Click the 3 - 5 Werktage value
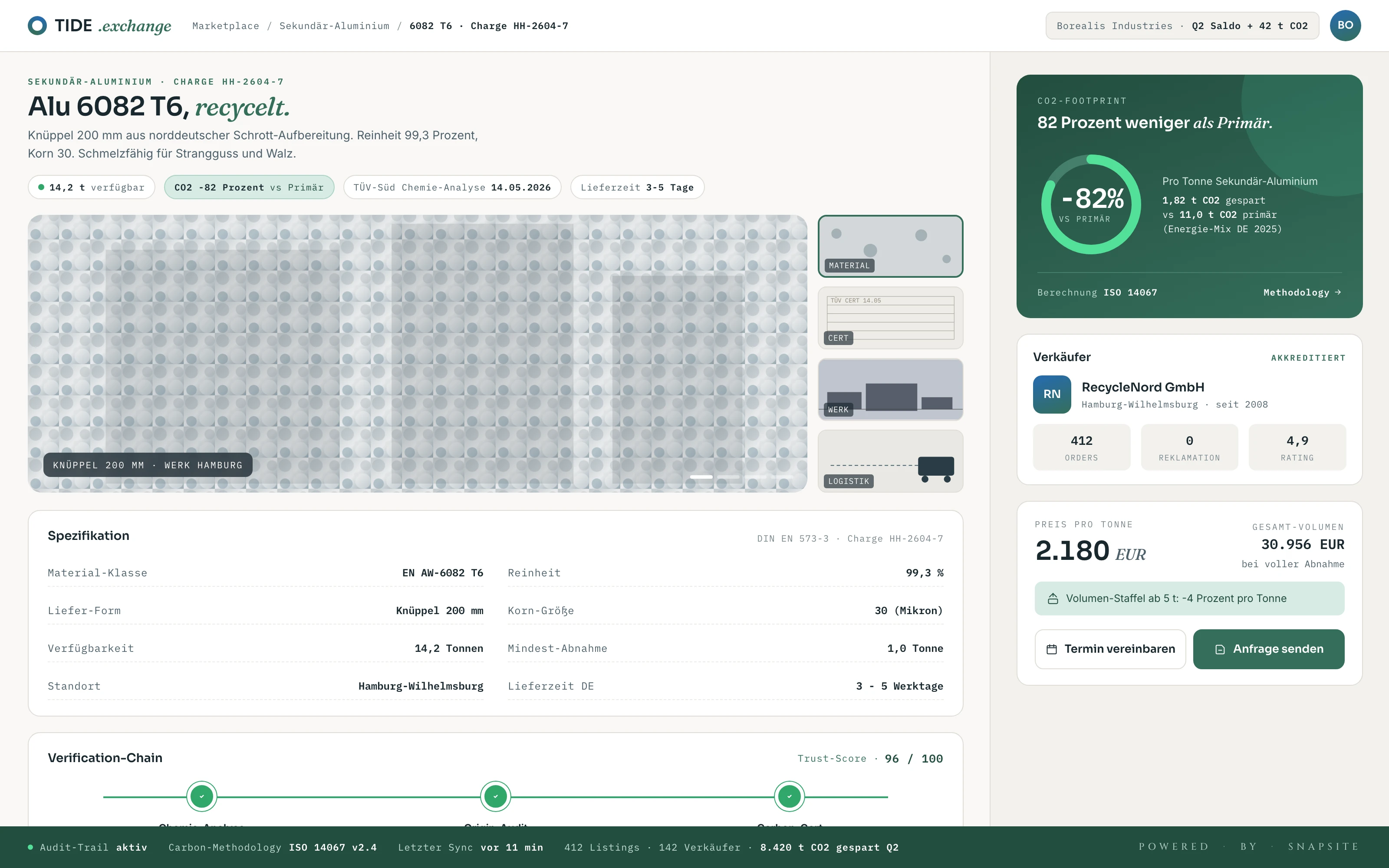The width and height of the screenshot is (1389, 868). coord(899,686)
